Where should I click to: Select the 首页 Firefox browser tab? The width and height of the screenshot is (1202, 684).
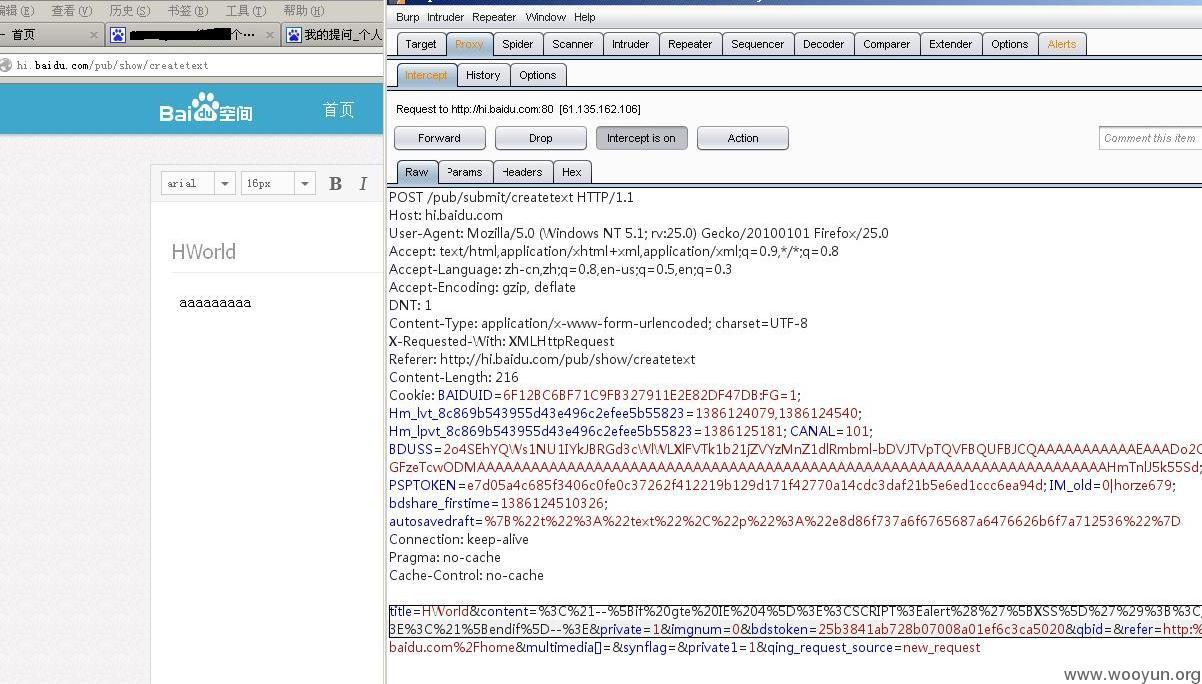click(50, 35)
